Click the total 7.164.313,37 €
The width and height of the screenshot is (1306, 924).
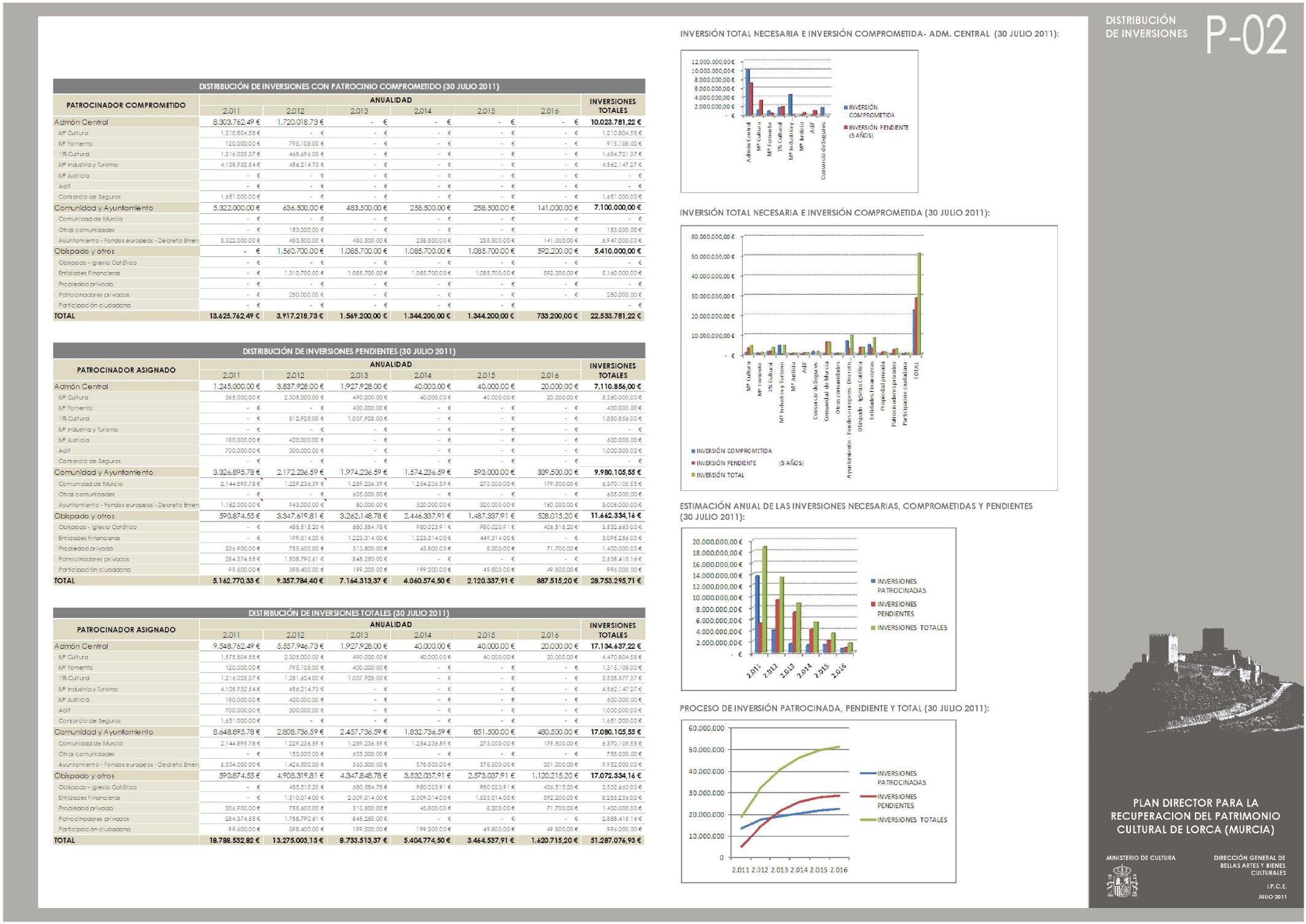pyautogui.click(x=364, y=581)
